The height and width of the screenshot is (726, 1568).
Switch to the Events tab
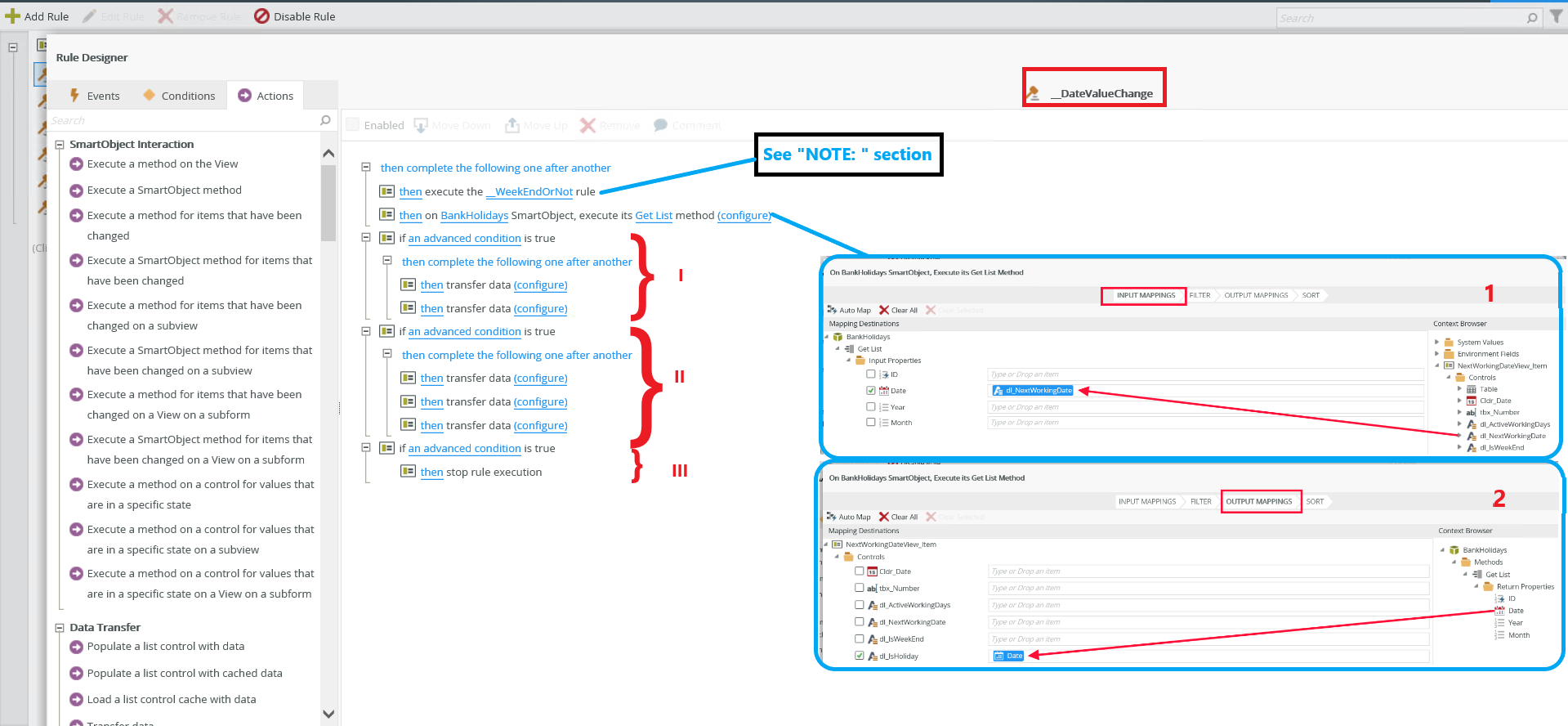95,96
